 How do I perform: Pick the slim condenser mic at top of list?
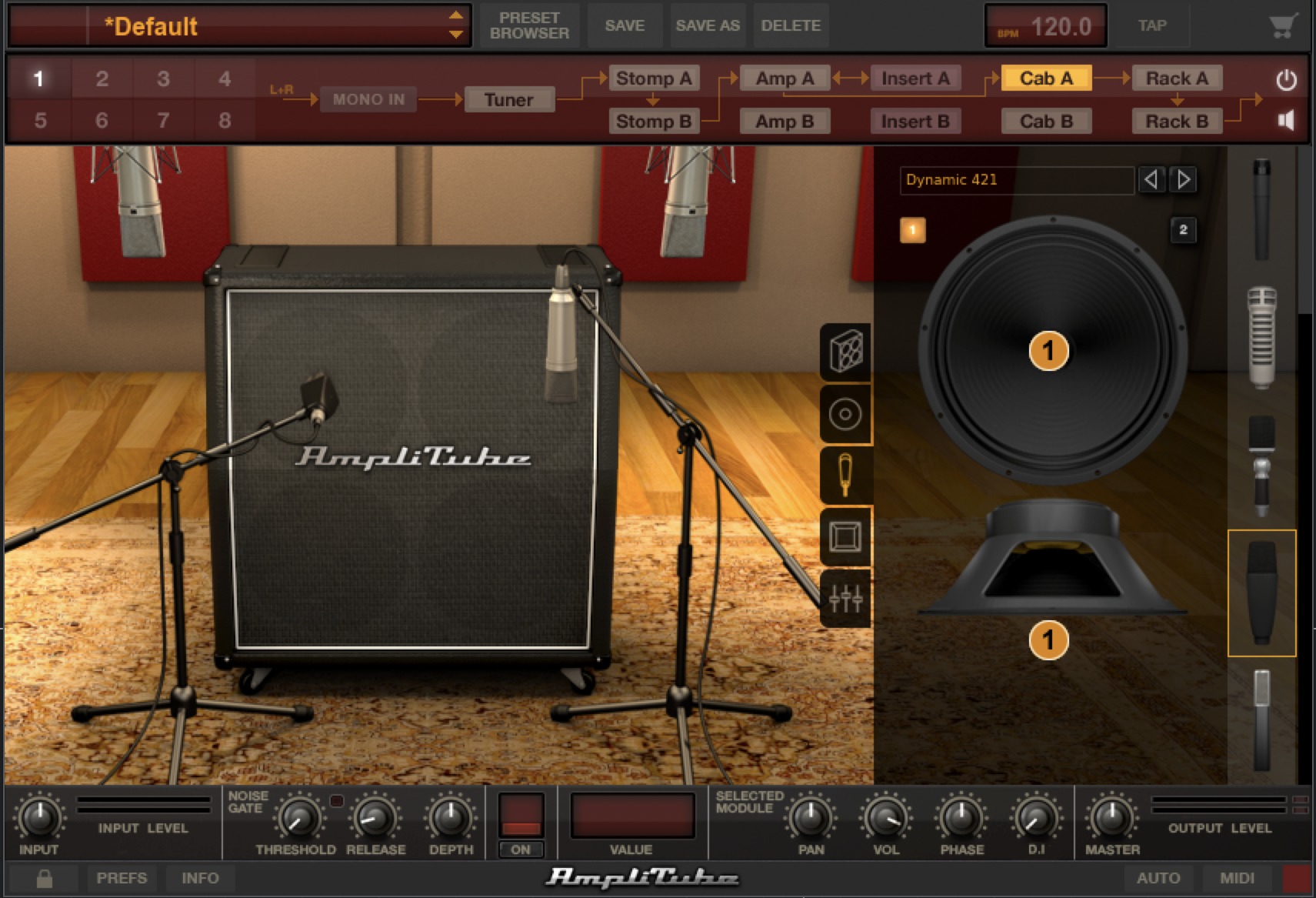(x=1261, y=208)
